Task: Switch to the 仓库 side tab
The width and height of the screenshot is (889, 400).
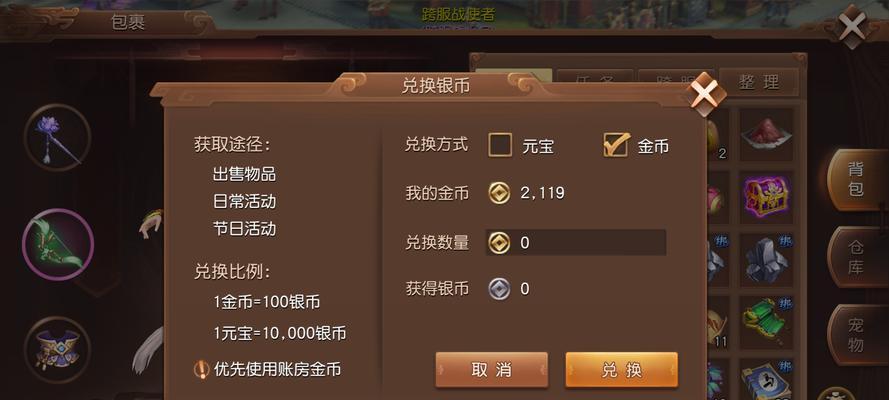Action: click(x=856, y=257)
